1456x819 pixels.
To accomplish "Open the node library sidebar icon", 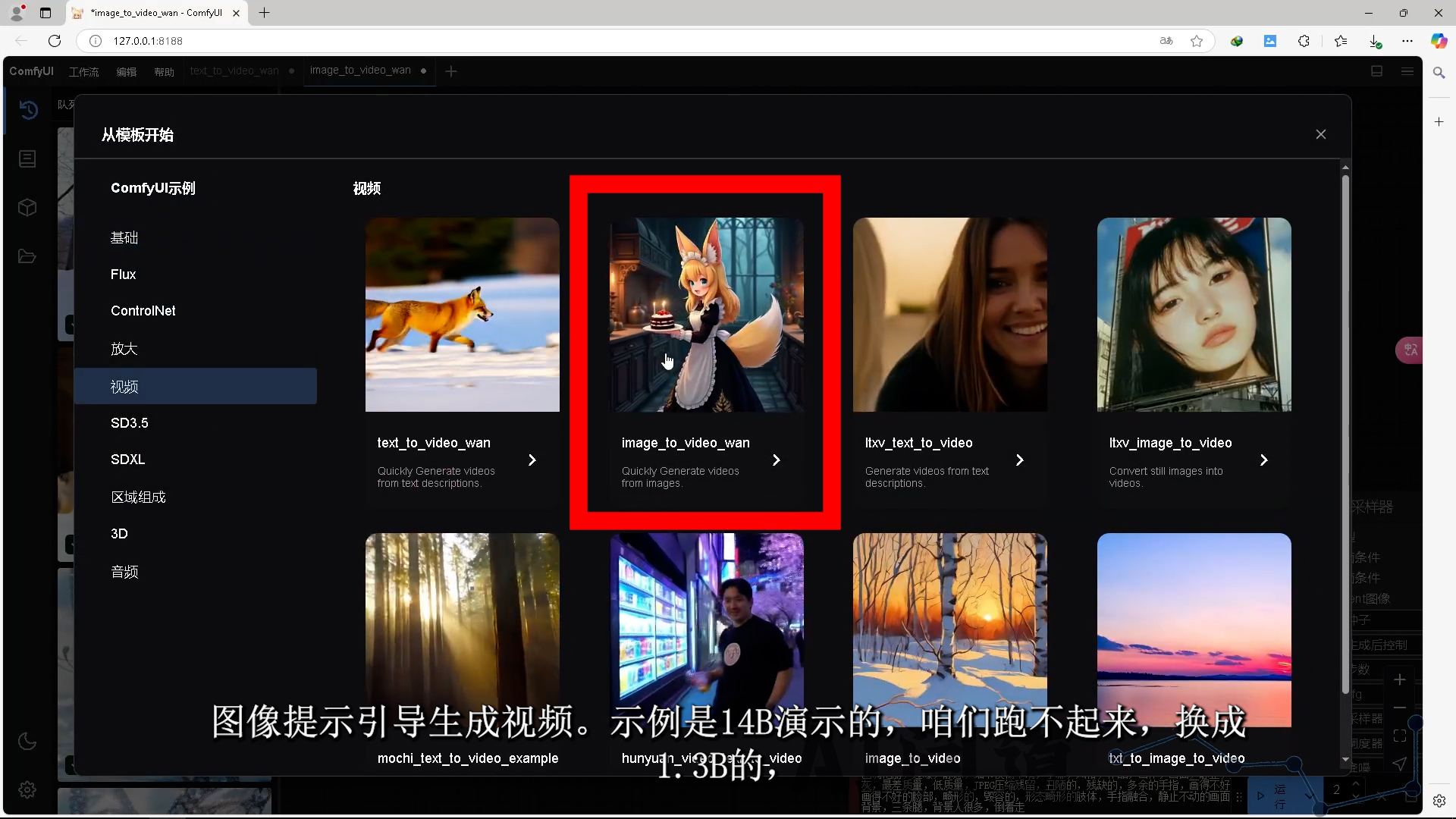I will (27, 158).
